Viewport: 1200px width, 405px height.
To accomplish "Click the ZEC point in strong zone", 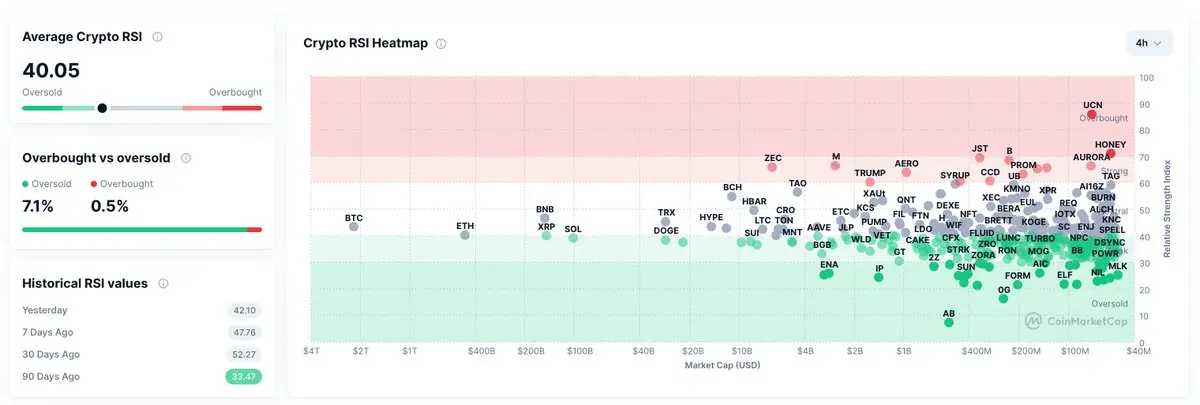I will click(x=772, y=168).
